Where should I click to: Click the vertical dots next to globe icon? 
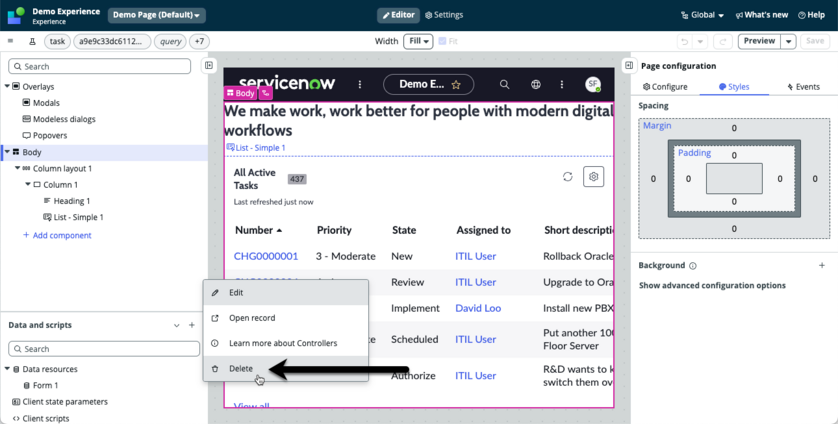[x=561, y=84]
